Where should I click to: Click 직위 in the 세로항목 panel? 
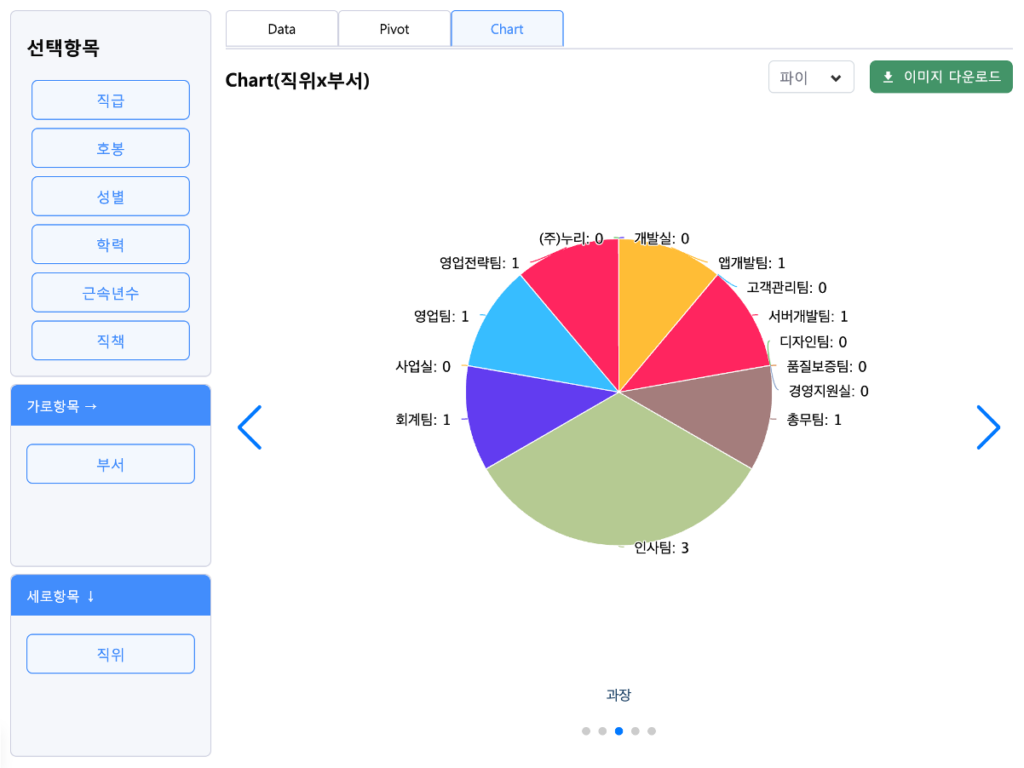click(x=110, y=654)
